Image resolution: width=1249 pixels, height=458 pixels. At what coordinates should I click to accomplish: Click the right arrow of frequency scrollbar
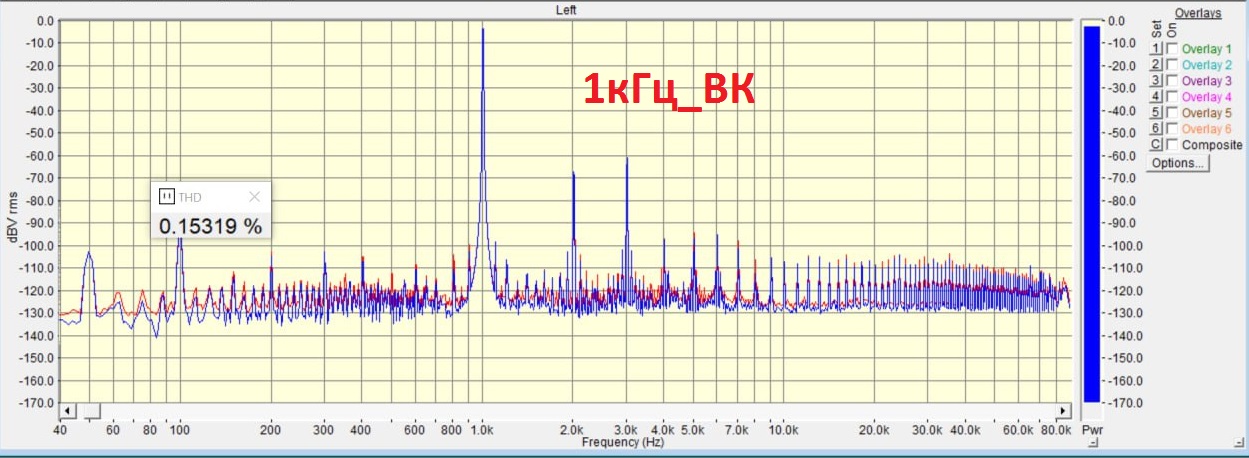1063,411
